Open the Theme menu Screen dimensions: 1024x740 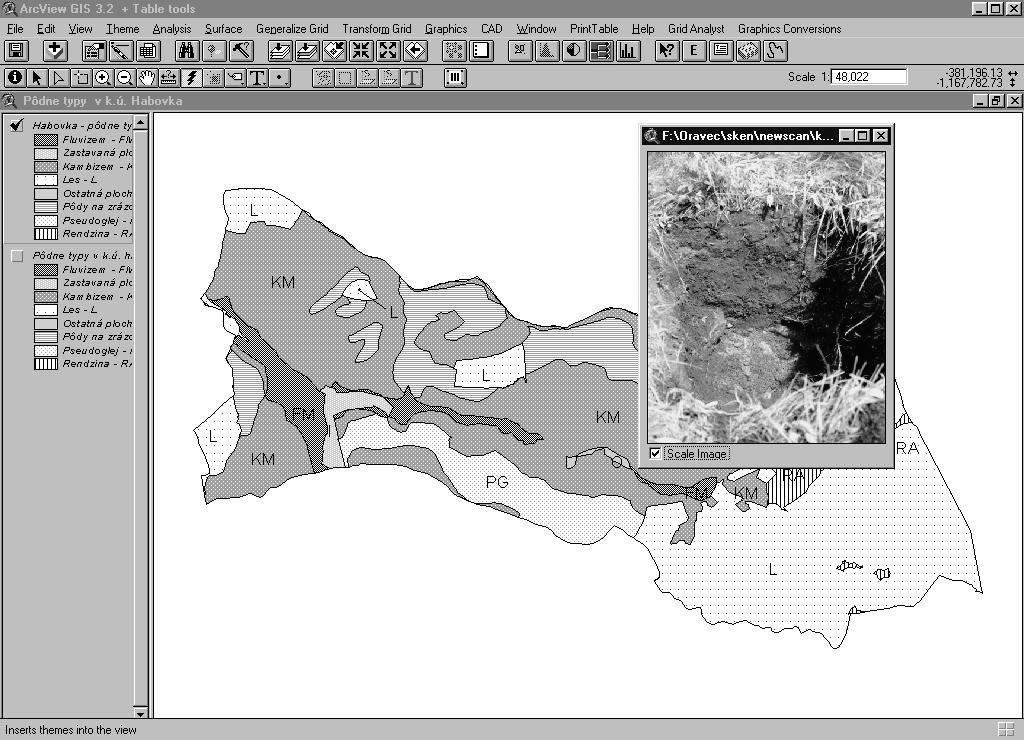point(122,29)
